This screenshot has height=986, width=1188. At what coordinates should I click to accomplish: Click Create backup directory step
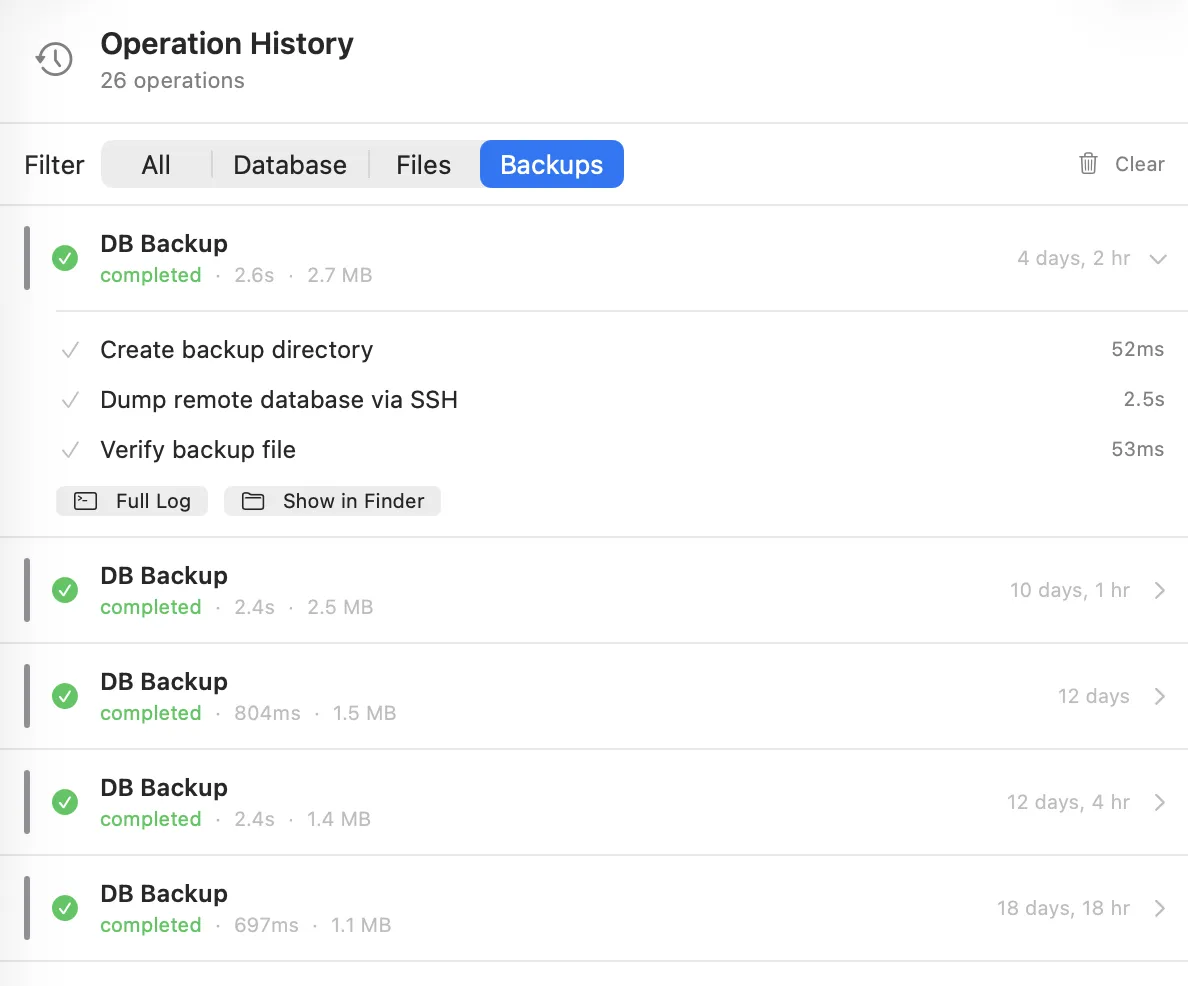click(x=236, y=349)
